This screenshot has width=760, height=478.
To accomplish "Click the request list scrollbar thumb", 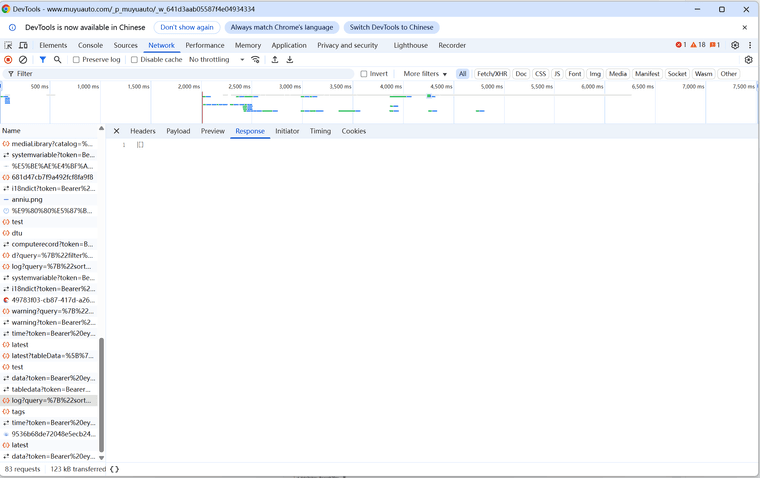I will [x=101, y=395].
